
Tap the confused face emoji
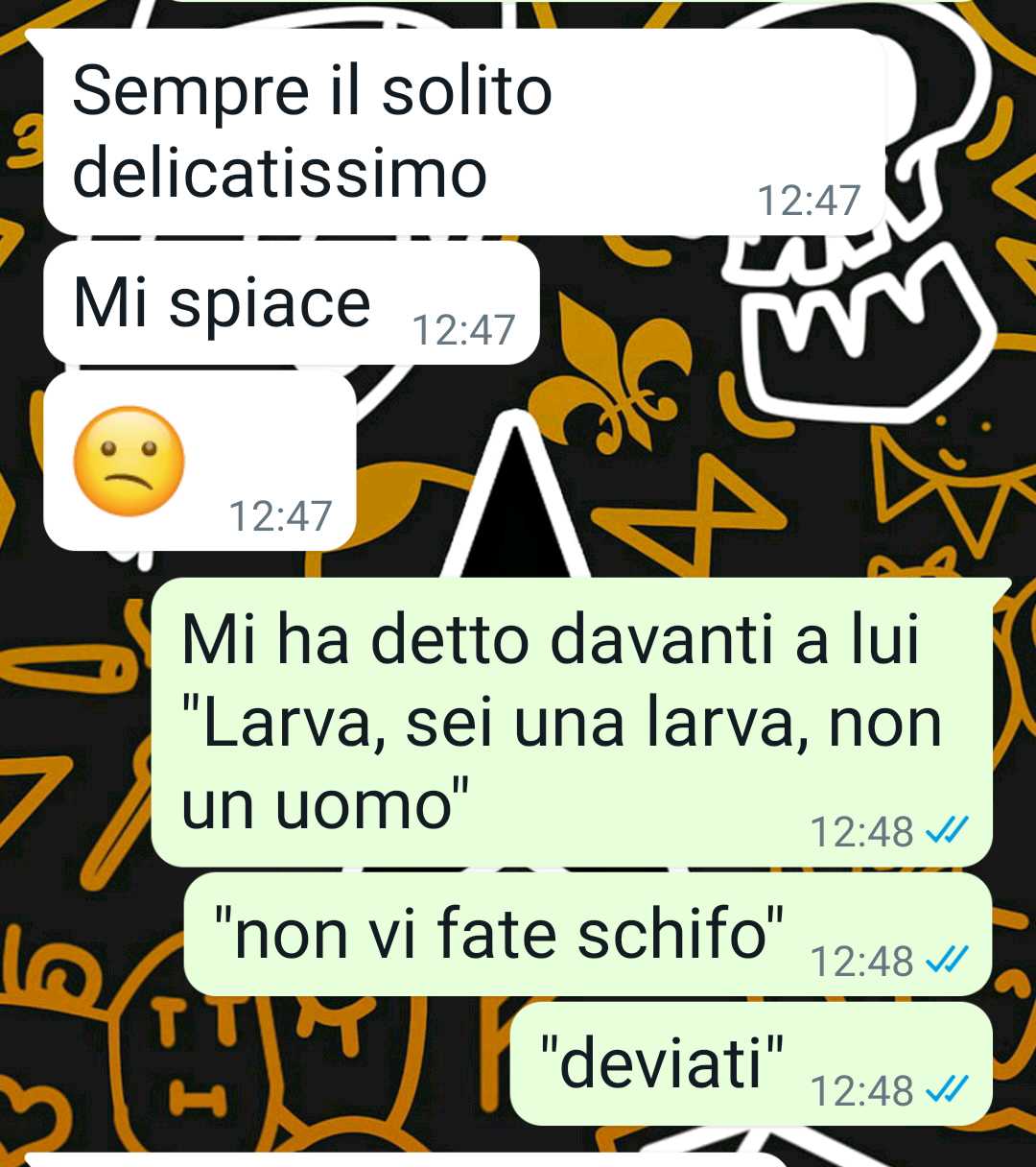[129, 461]
